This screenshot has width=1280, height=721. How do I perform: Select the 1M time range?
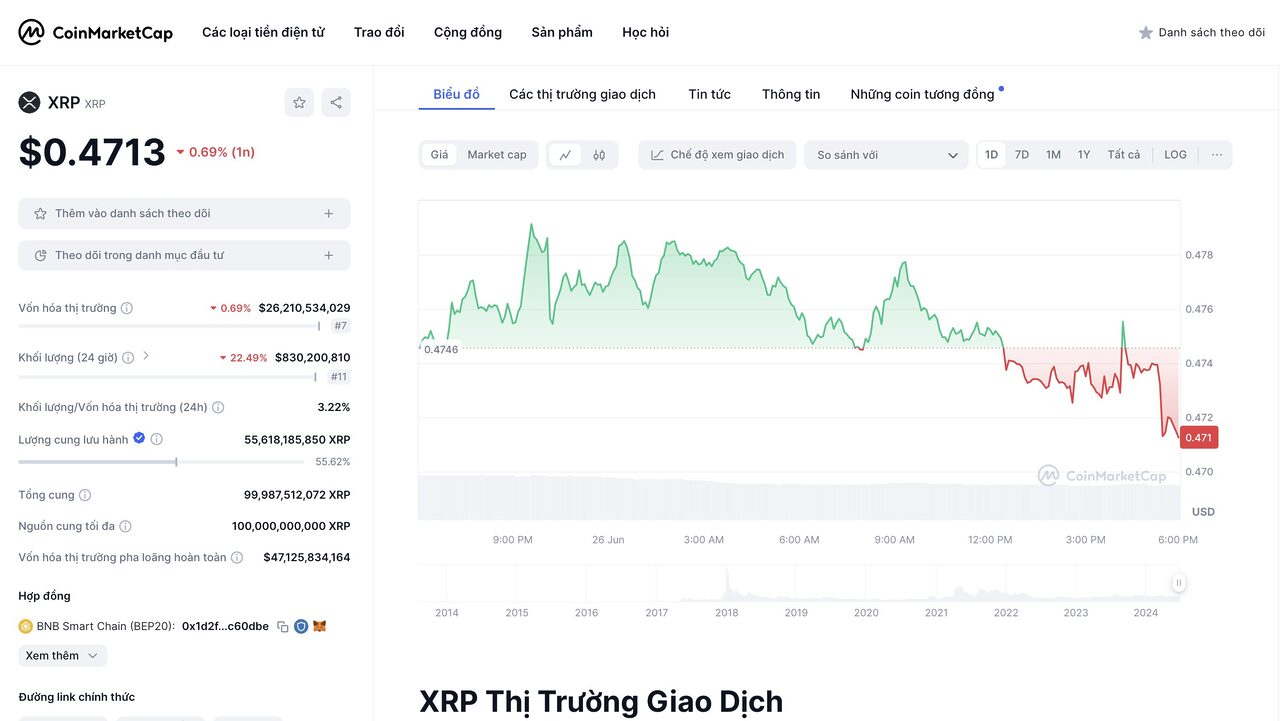coord(1053,155)
